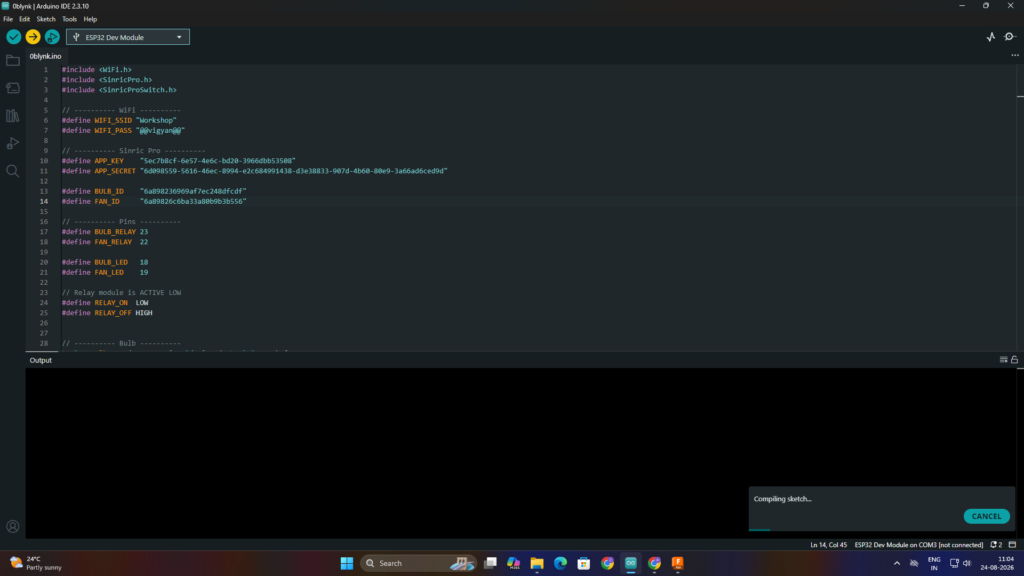Viewport: 1024px width, 576px height.
Task: Open the Debug sidebar panel
Action: (x=12, y=144)
